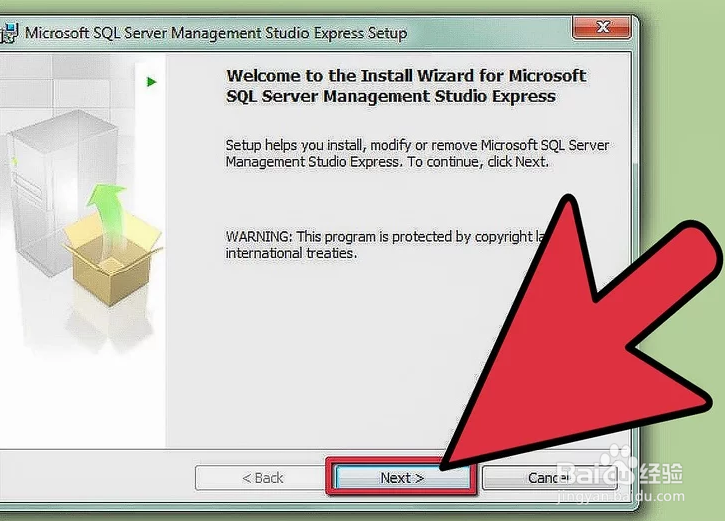Viewport: 725px width, 521px height.
Task: Close the Setup window with X
Action: [x=602, y=27]
